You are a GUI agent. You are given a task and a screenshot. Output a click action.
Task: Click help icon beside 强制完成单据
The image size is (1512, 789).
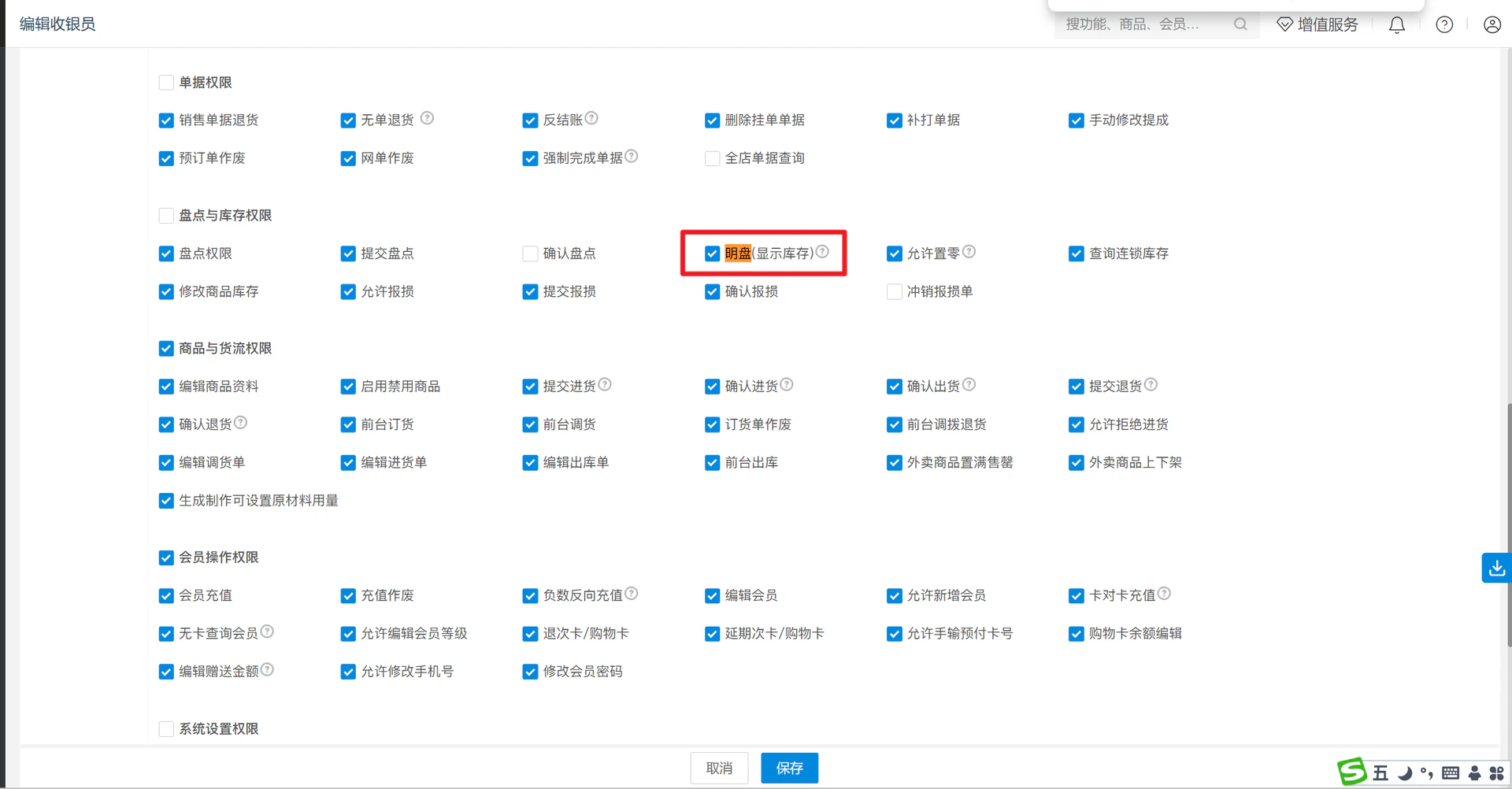632,156
